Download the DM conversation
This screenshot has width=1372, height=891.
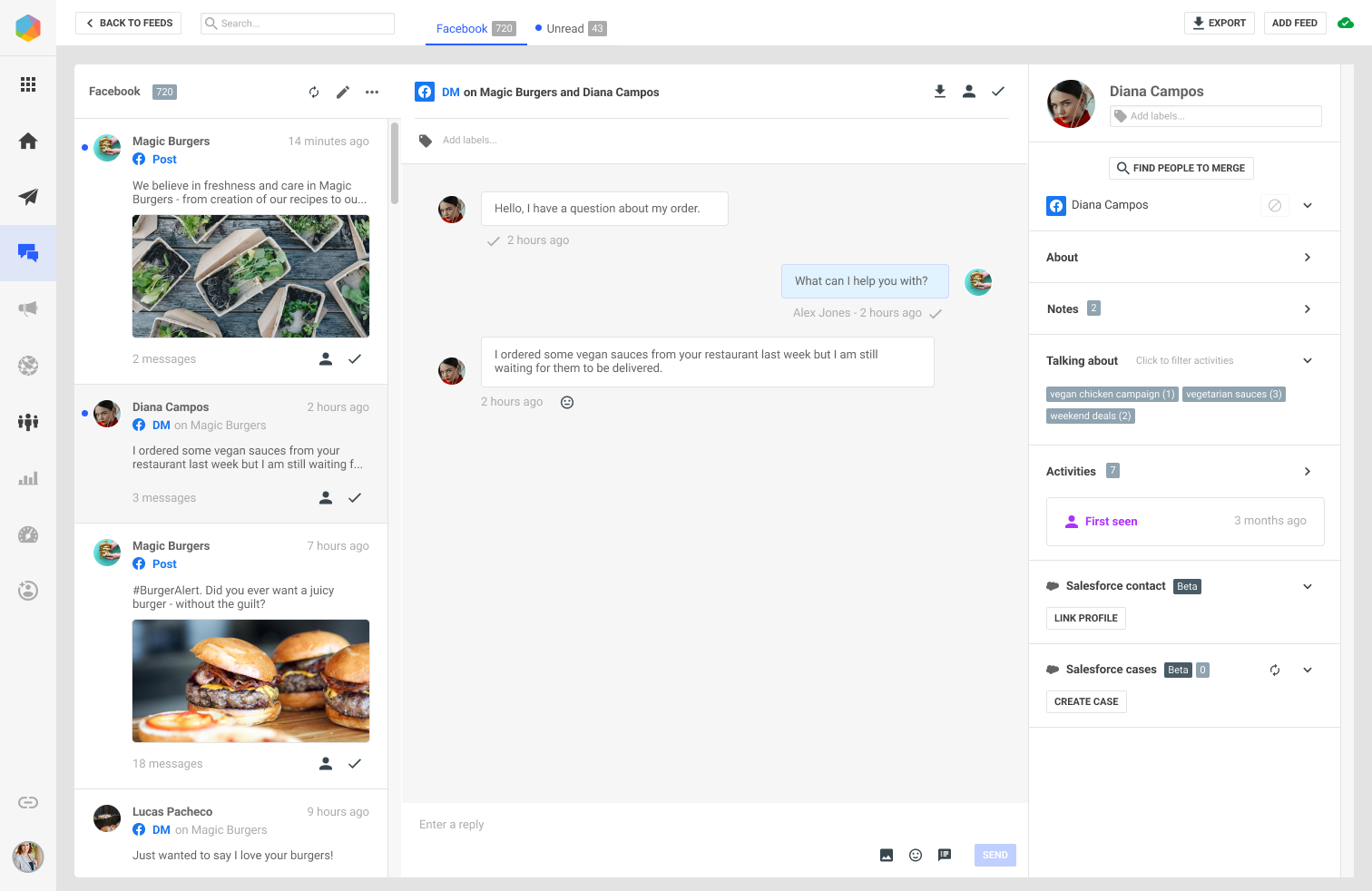pos(940,92)
